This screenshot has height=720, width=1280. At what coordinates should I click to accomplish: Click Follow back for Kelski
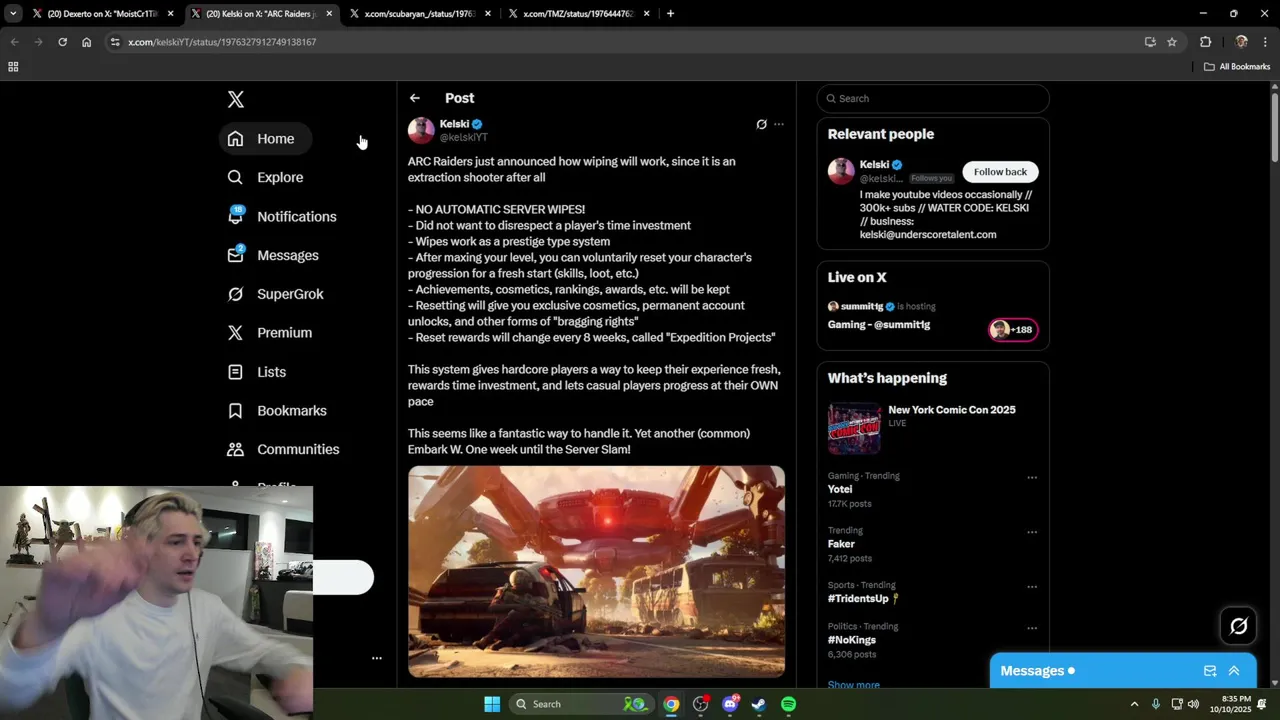coord(1000,172)
